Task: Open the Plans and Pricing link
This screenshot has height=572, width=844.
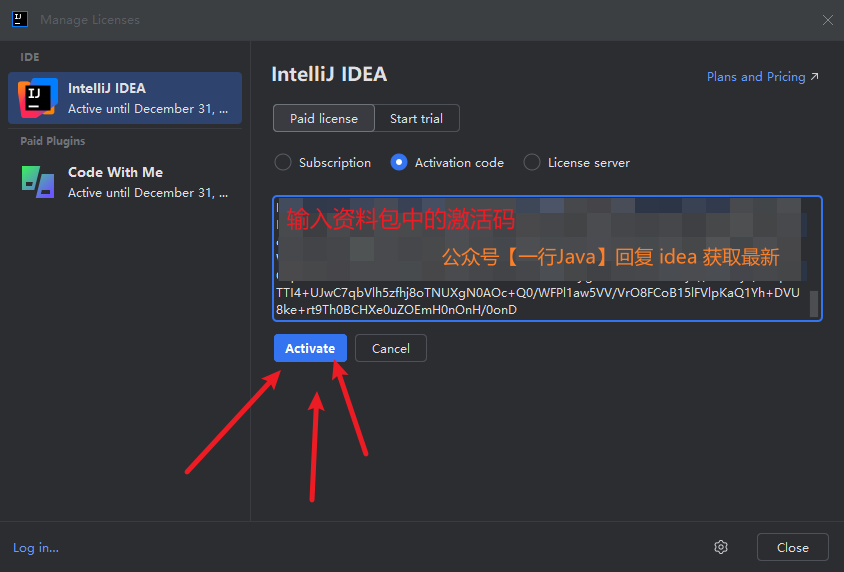Action: click(x=762, y=76)
